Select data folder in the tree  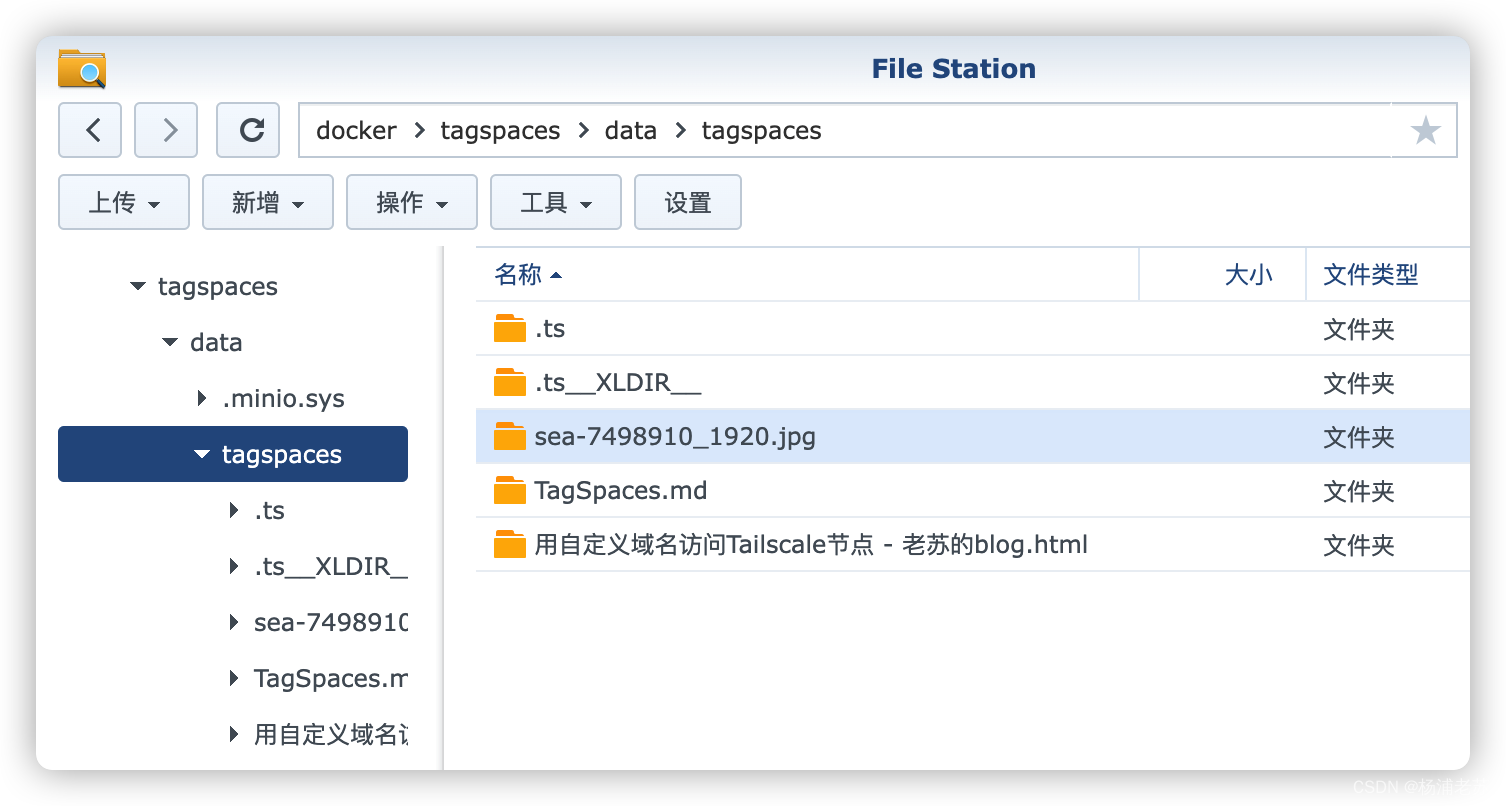click(x=216, y=343)
